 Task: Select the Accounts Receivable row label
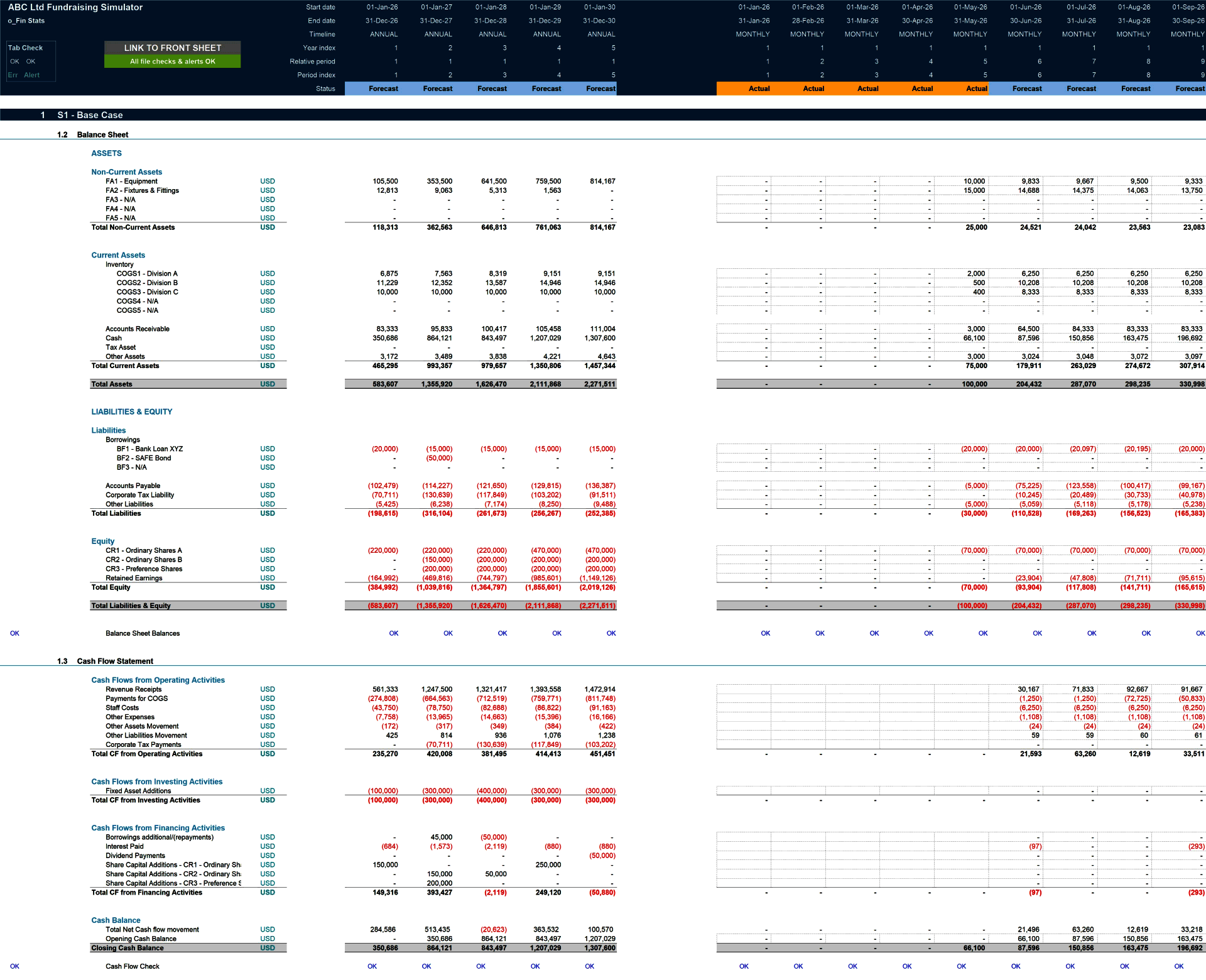(x=138, y=329)
